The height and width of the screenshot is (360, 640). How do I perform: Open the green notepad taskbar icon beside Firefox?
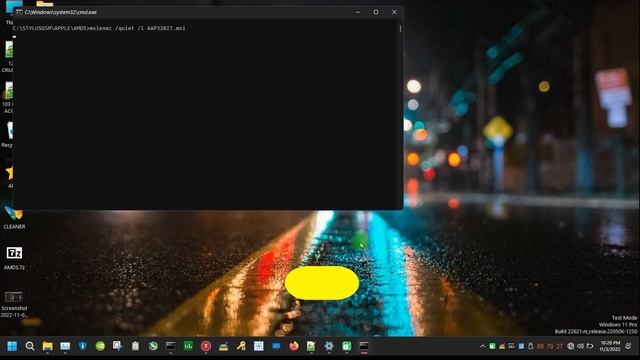[311, 346]
